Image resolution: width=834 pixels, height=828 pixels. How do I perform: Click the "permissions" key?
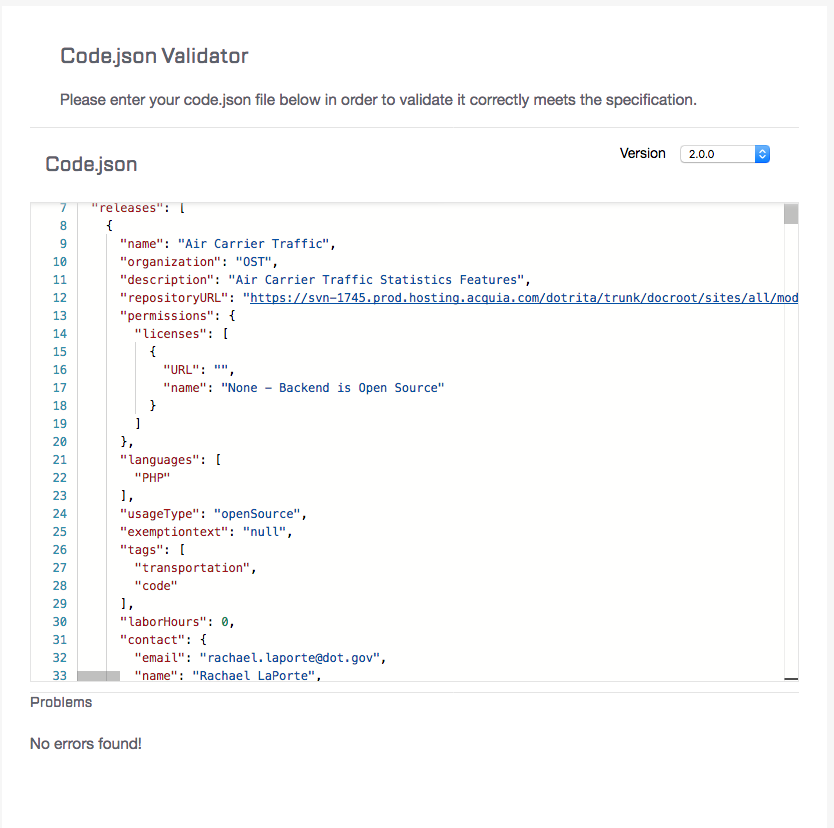[166, 316]
